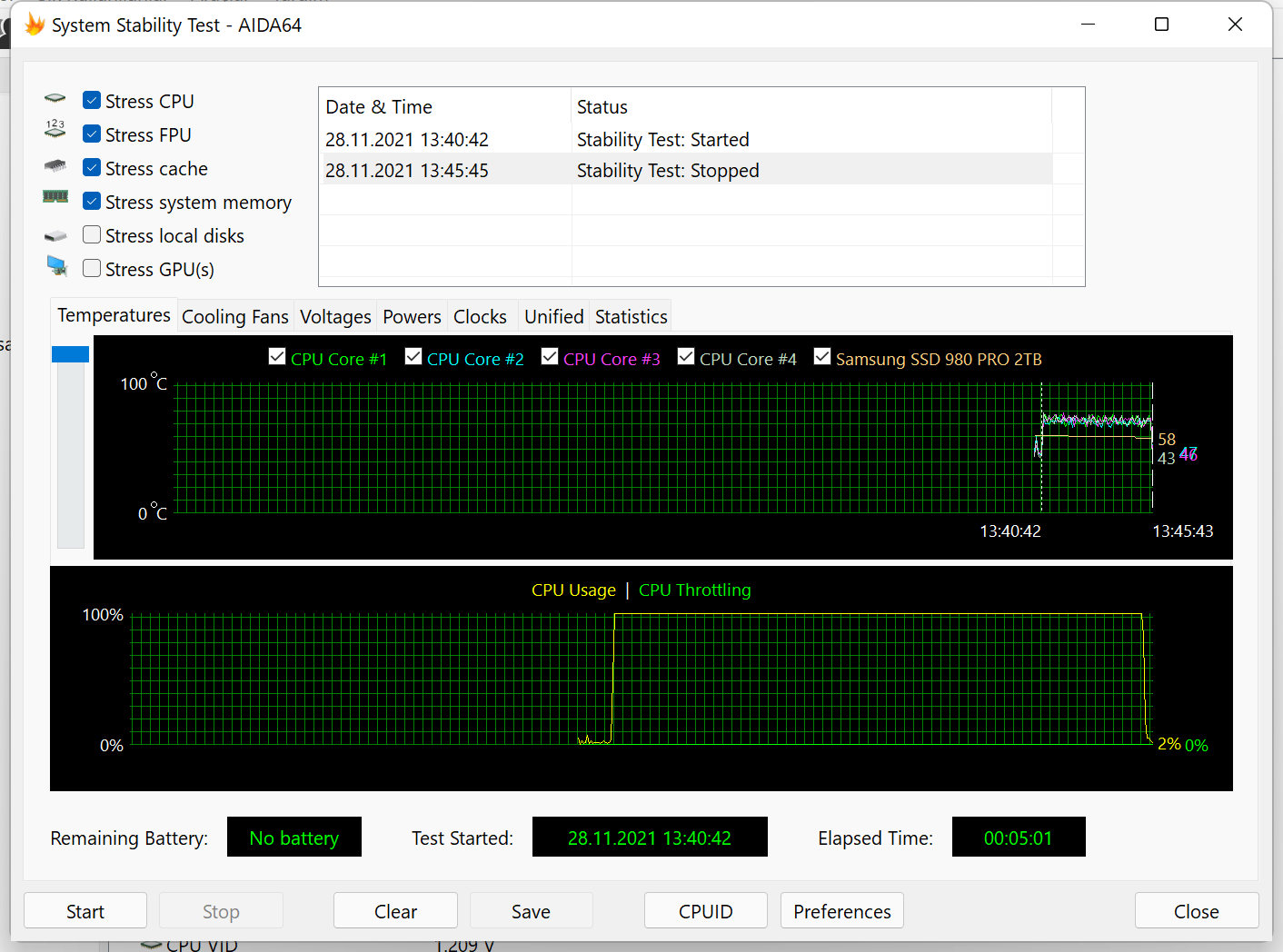
Task: Enable the Stress local disks checkbox
Action: point(92,234)
